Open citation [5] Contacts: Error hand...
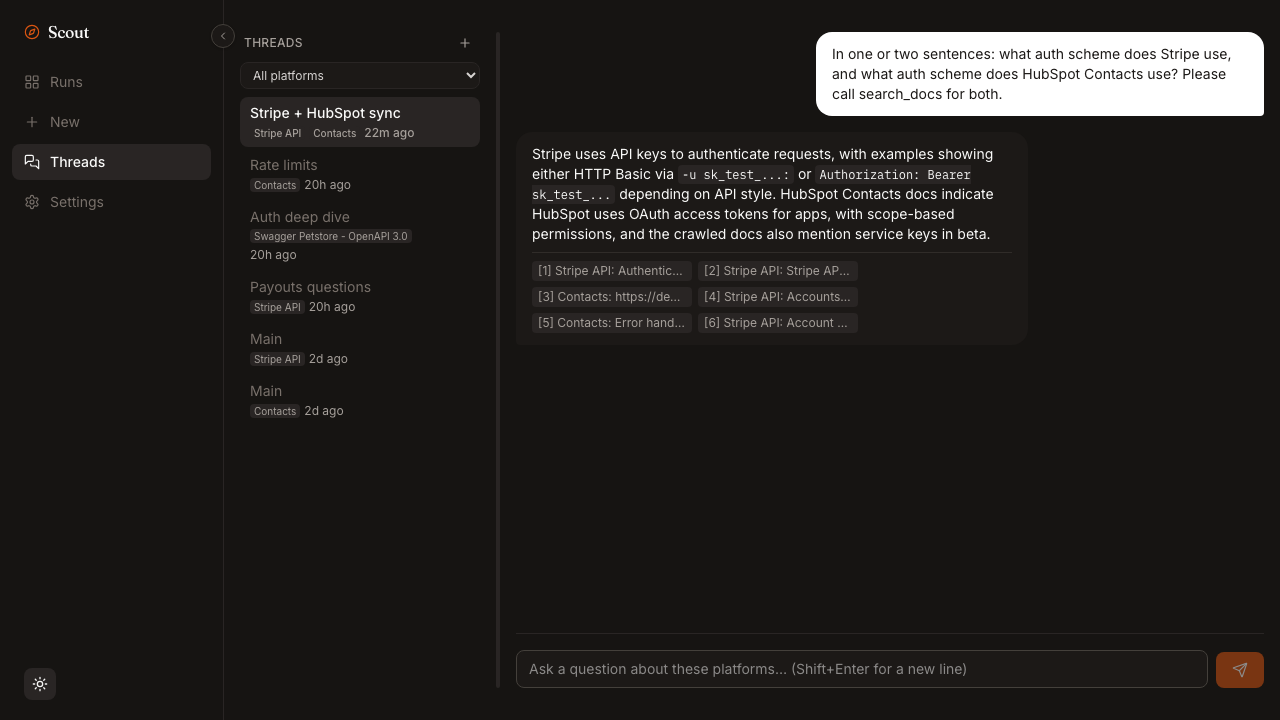 click(x=612, y=323)
